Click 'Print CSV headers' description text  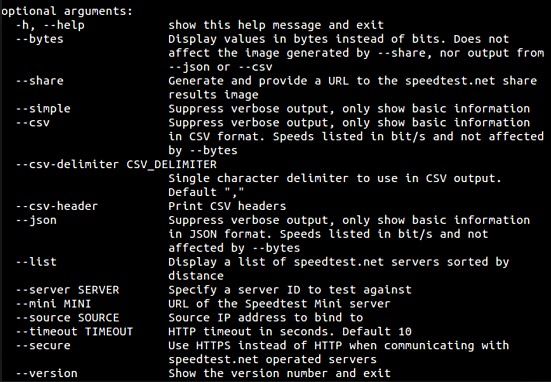click(x=227, y=206)
